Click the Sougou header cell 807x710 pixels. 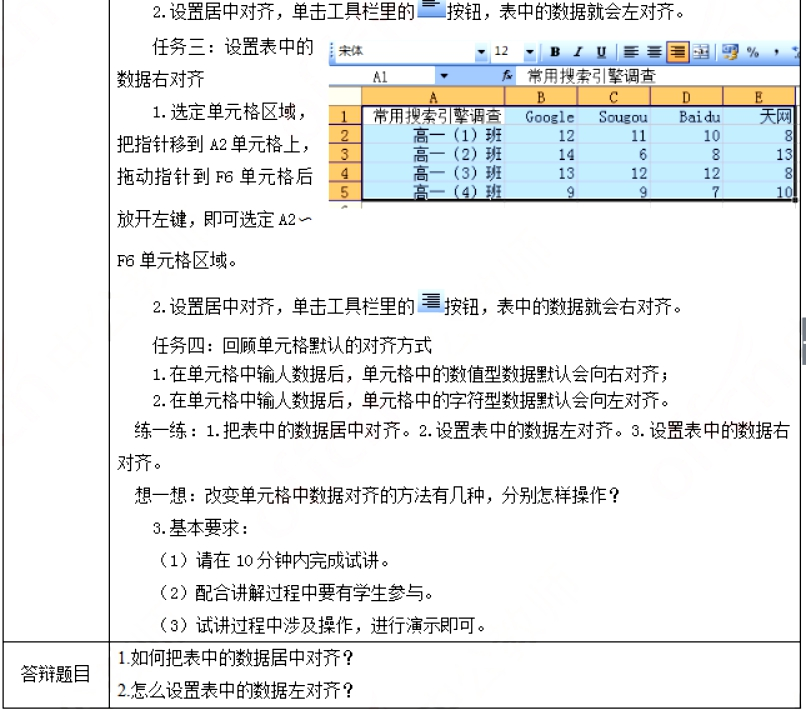pos(613,116)
